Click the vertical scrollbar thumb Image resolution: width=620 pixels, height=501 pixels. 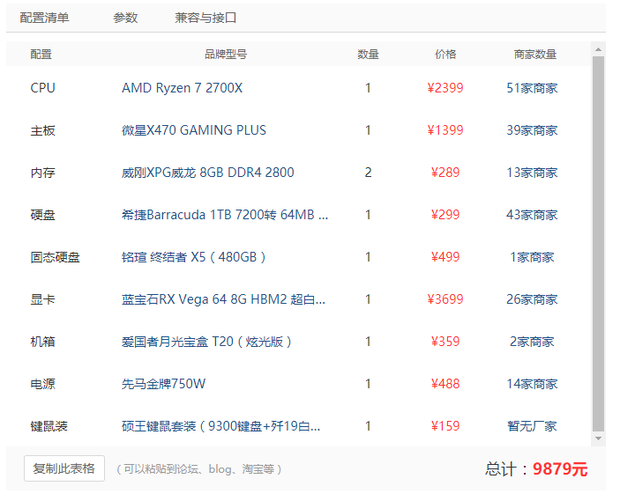point(598,244)
